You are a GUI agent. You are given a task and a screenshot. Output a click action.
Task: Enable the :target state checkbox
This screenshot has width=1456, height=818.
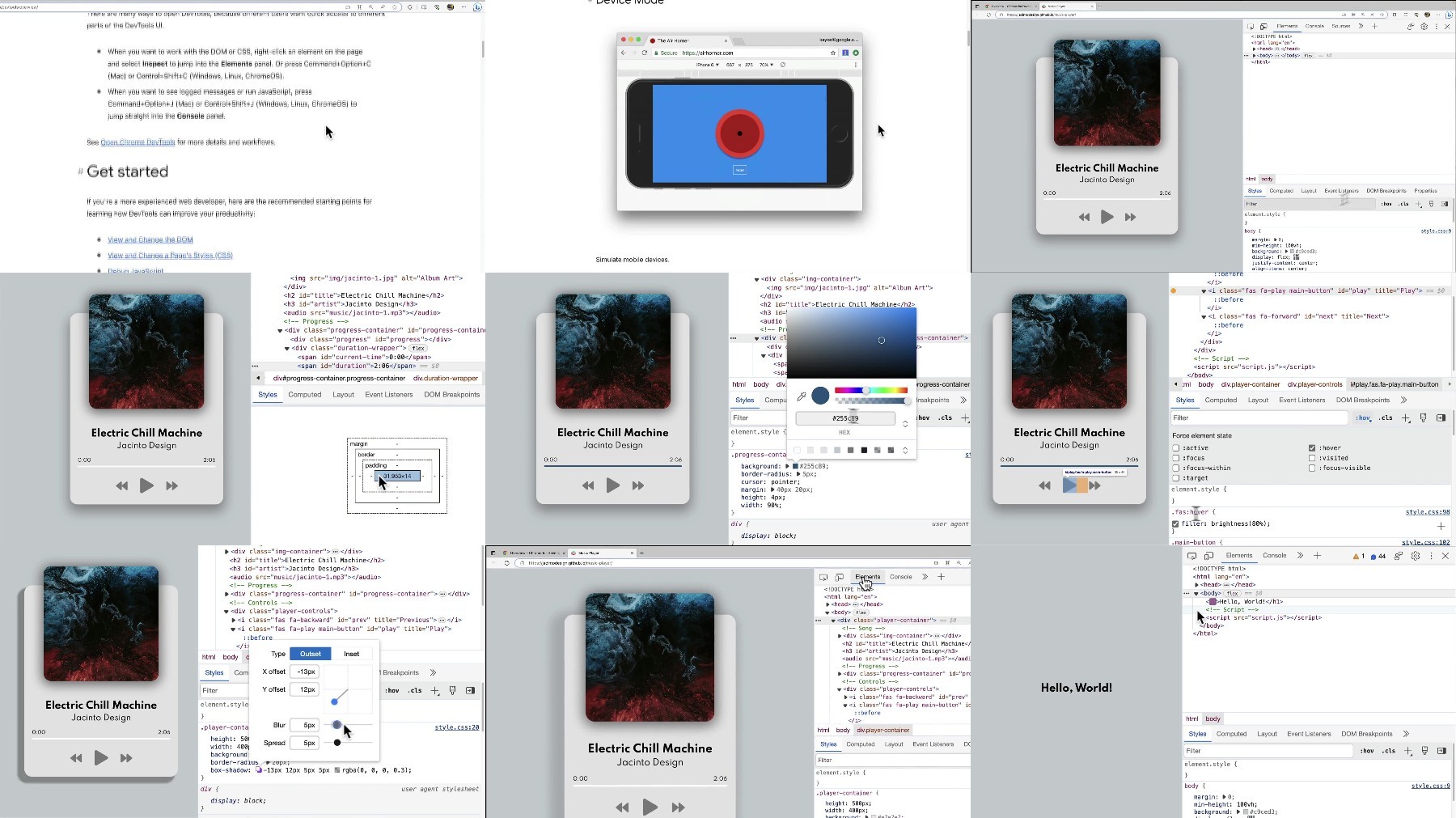(1176, 478)
